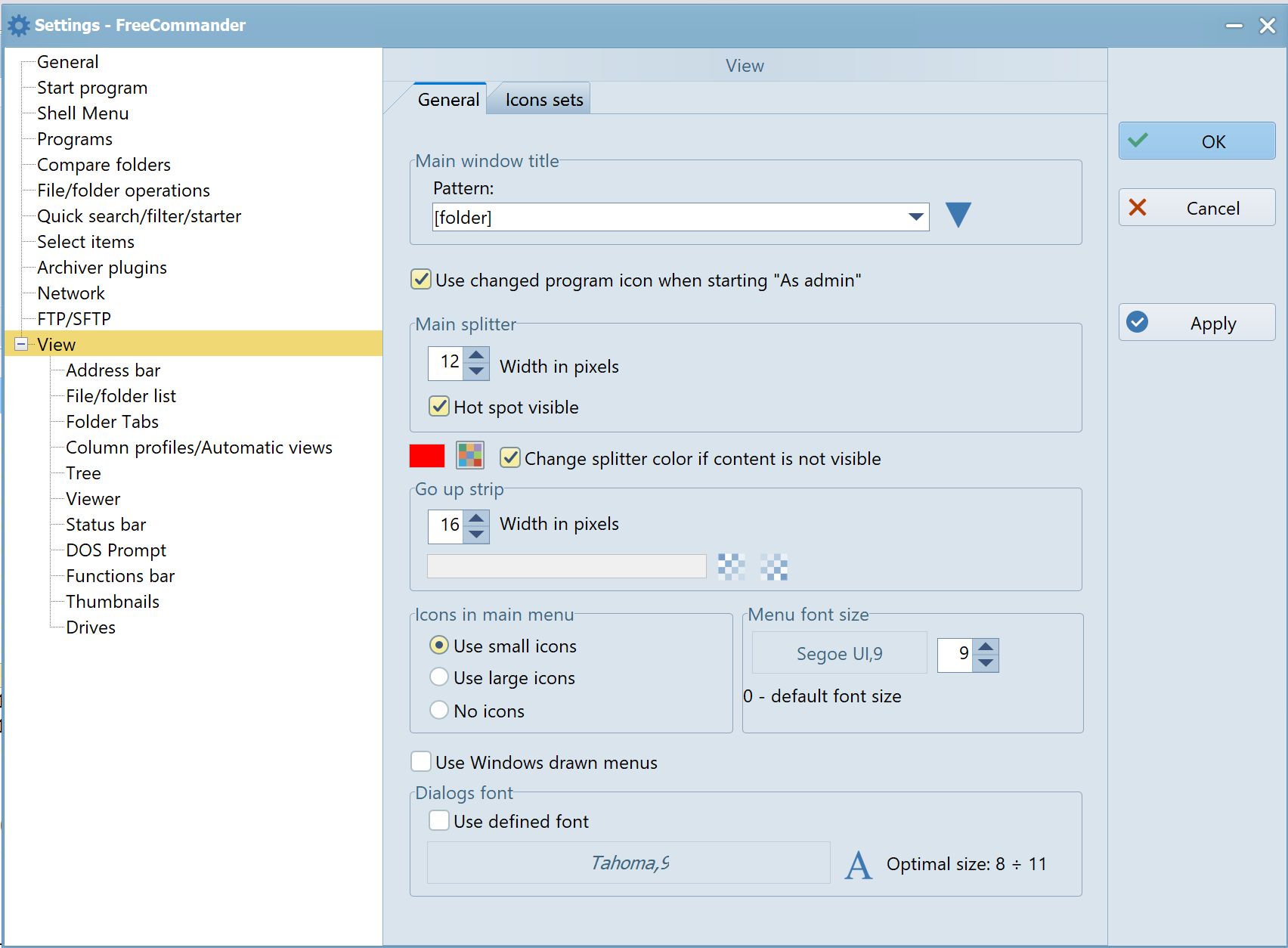Select the Use large icons radio button
1288x948 pixels.
pyautogui.click(x=439, y=677)
